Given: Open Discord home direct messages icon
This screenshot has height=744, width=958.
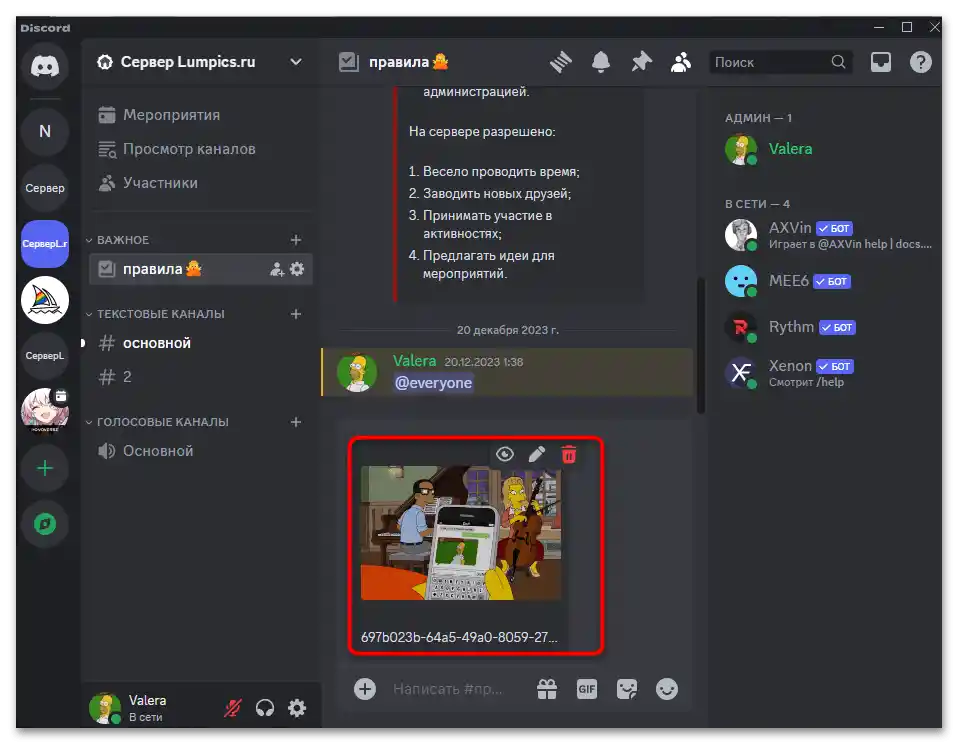Looking at the screenshot, I should point(45,65).
